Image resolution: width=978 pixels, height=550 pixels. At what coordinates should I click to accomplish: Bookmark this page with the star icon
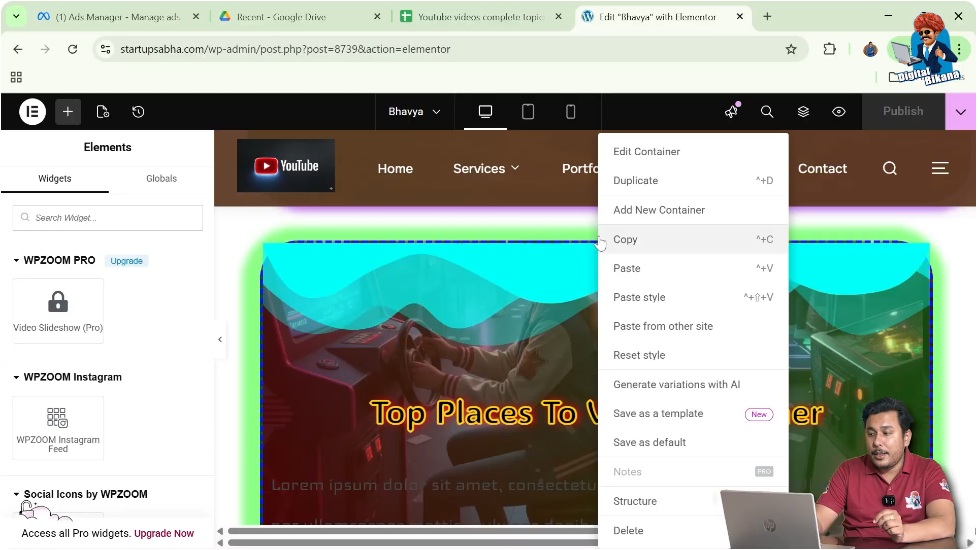coord(791,49)
